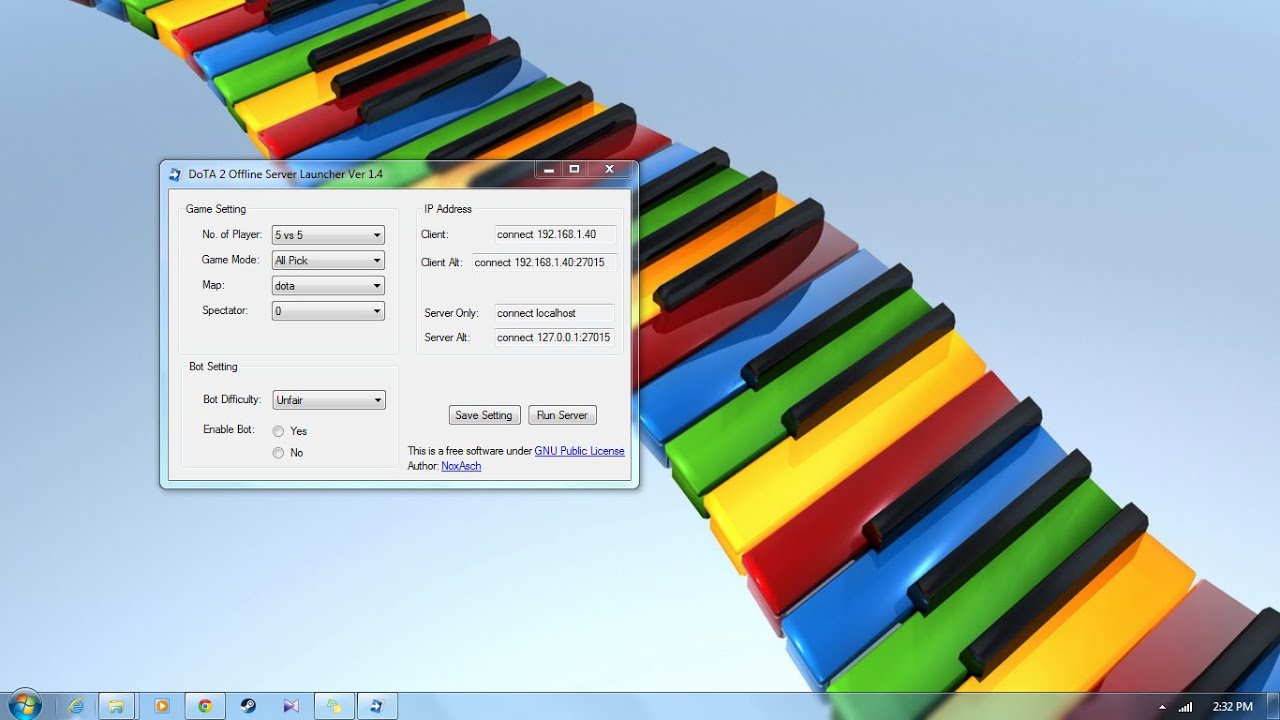The width and height of the screenshot is (1280, 720).
Task: Click the Bot Setting group label
Action: pos(213,366)
